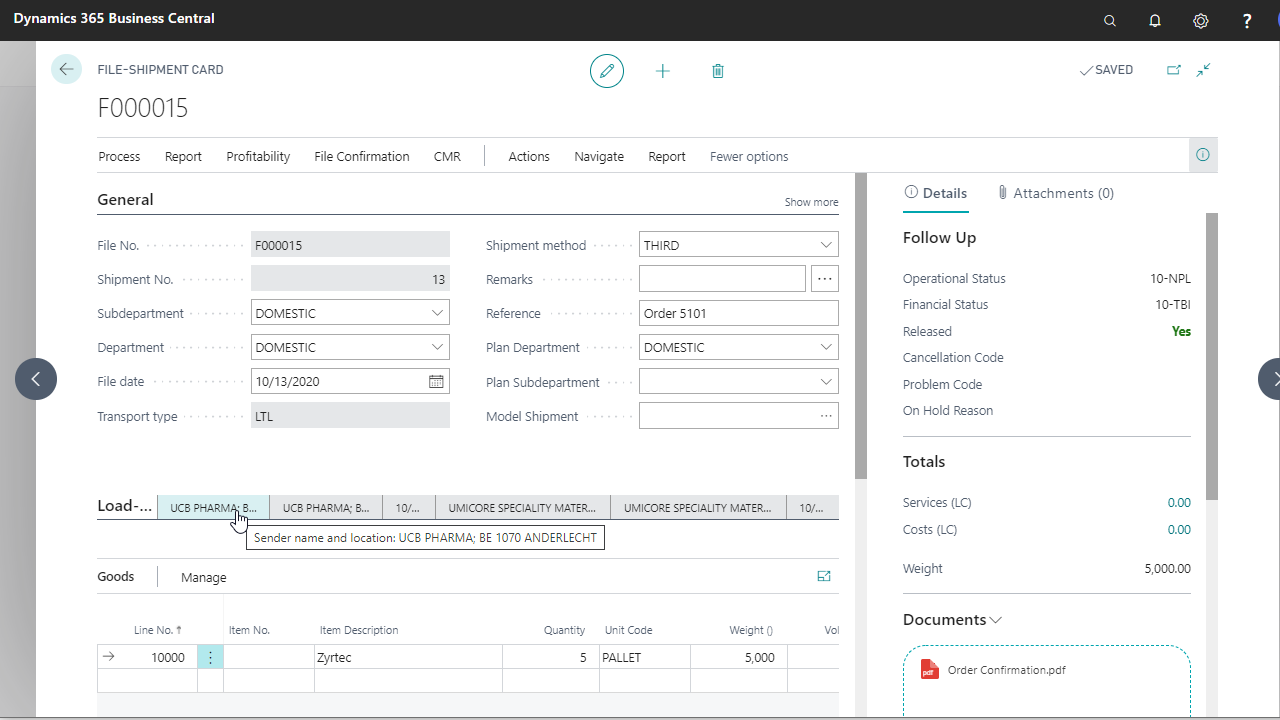Click the Goods section title

pyautogui.click(x=116, y=576)
